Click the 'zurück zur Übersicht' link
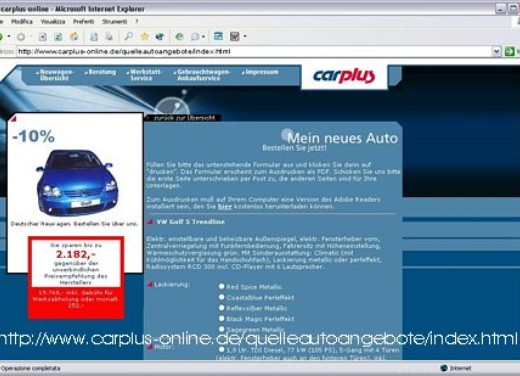This screenshot has height=376, width=520. (184, 118)
